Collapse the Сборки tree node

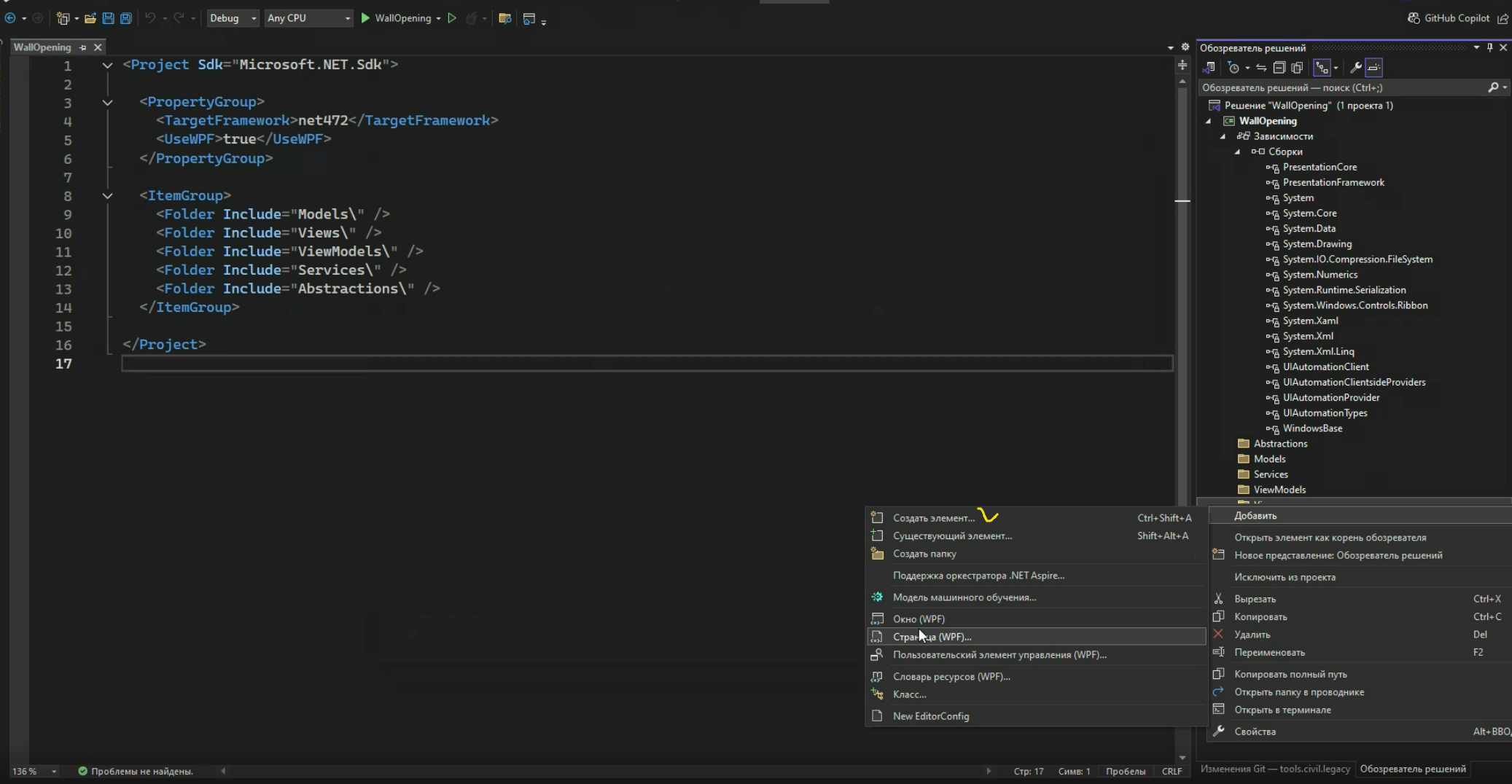1238,152
